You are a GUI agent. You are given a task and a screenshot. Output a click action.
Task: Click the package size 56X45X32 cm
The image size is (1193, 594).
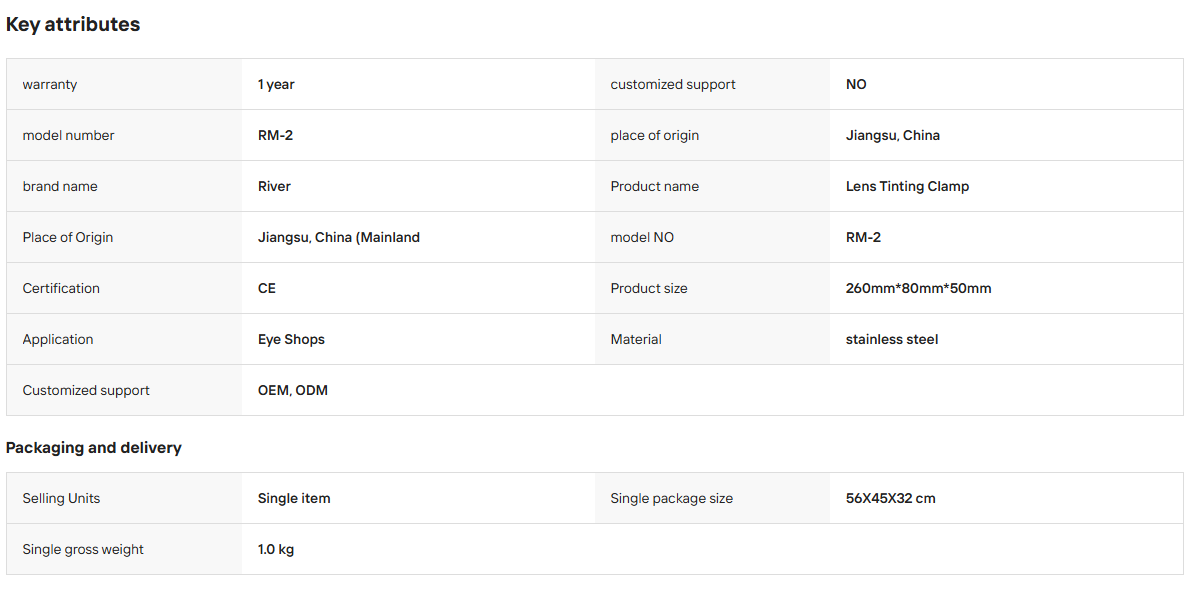point(891,499)
